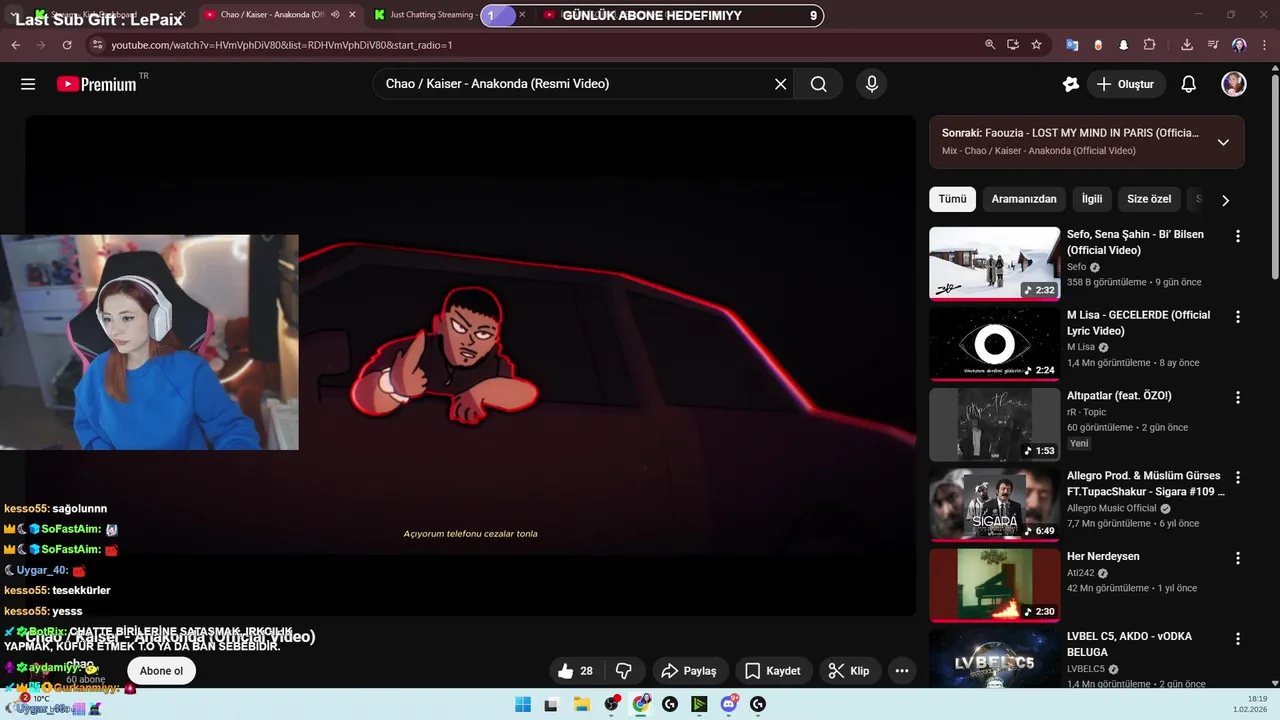Switch to Just Chatting Streaming tab
This screenshot has height=720, width=1280.
pyautogui.click(x=430, y=15)
